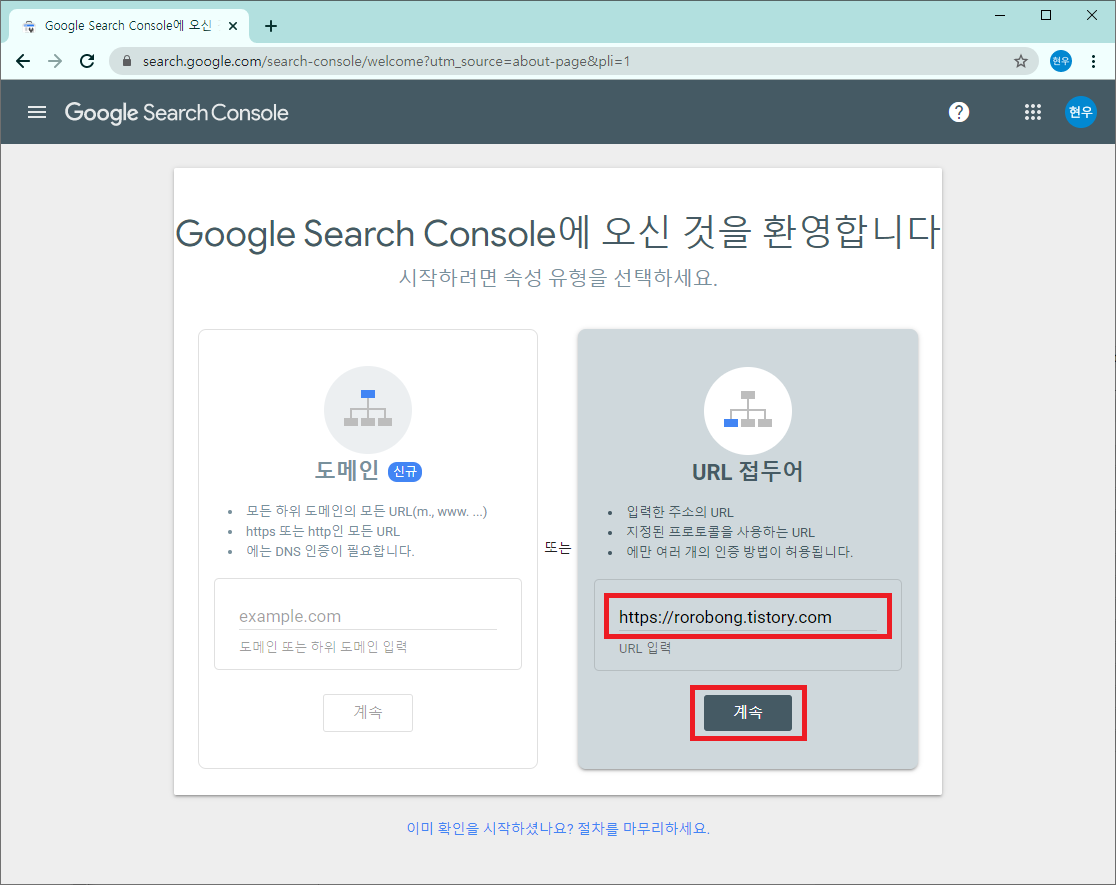
Task: Click the text 에는 DNS 인증이 필요합니다.
Action: click(x=330, y=551)
